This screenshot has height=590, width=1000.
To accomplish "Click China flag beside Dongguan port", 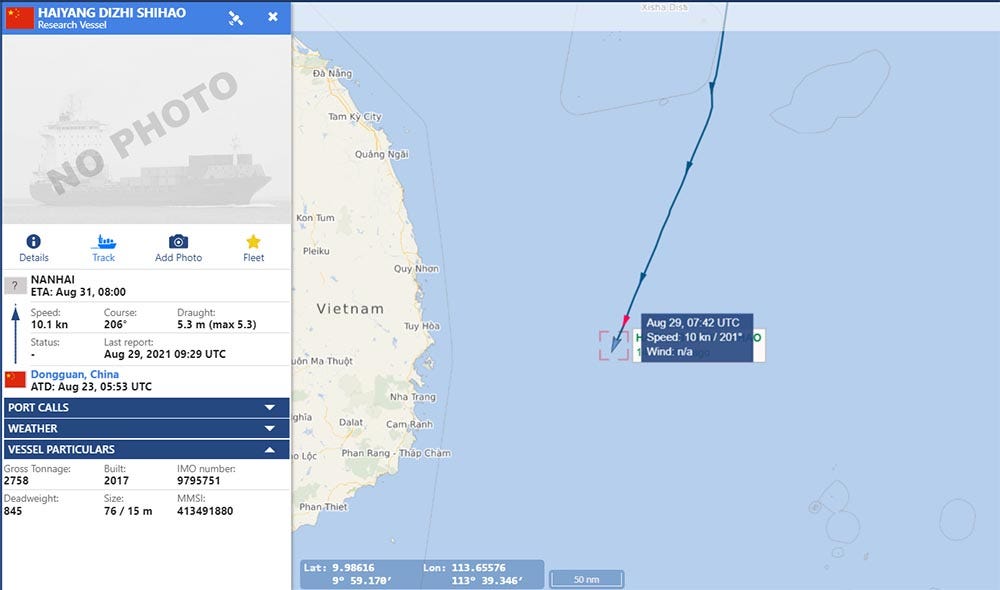I will click(x=15, y=380).
